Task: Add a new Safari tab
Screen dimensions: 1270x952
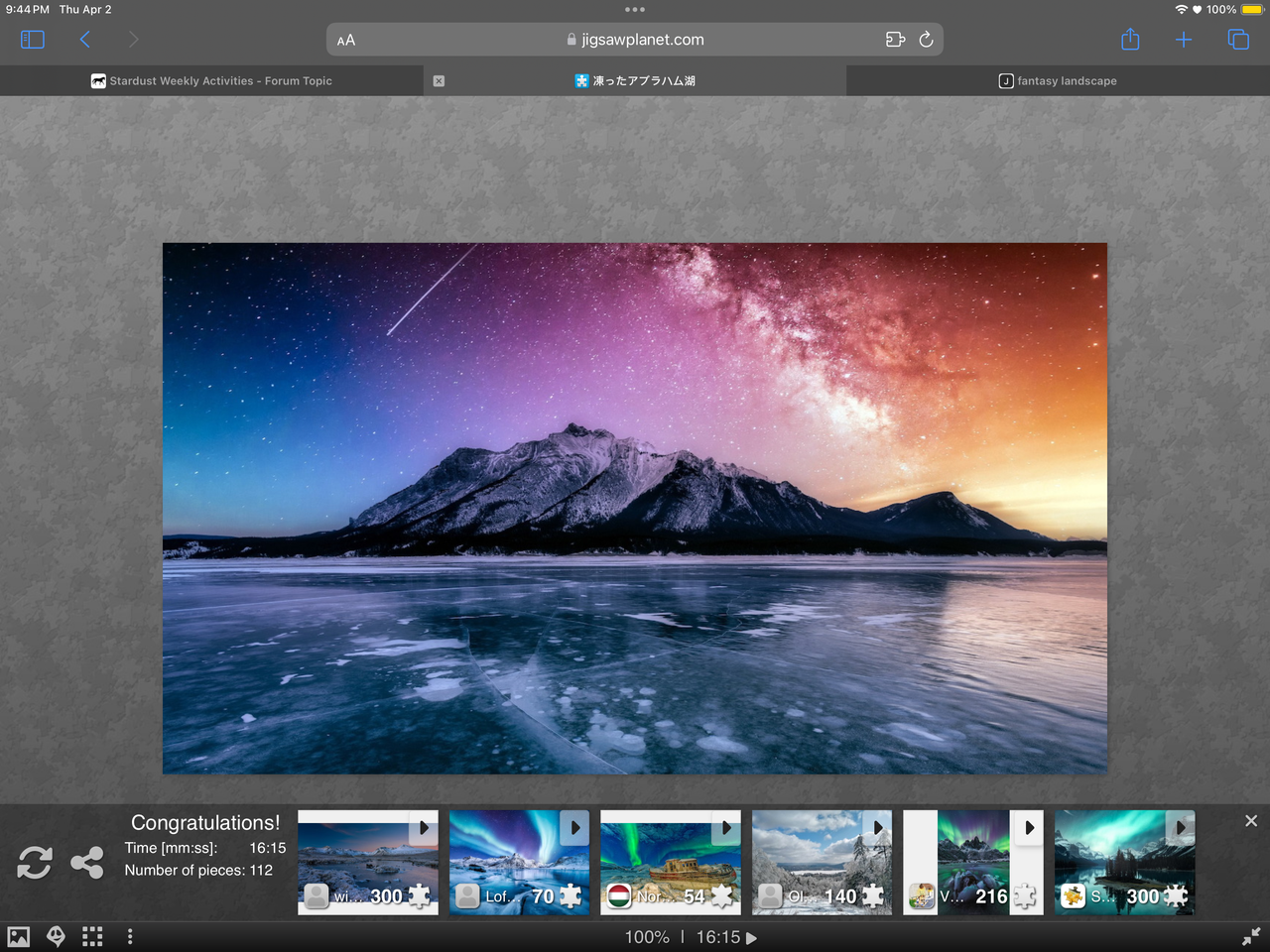Action: tap(1184, 40)
